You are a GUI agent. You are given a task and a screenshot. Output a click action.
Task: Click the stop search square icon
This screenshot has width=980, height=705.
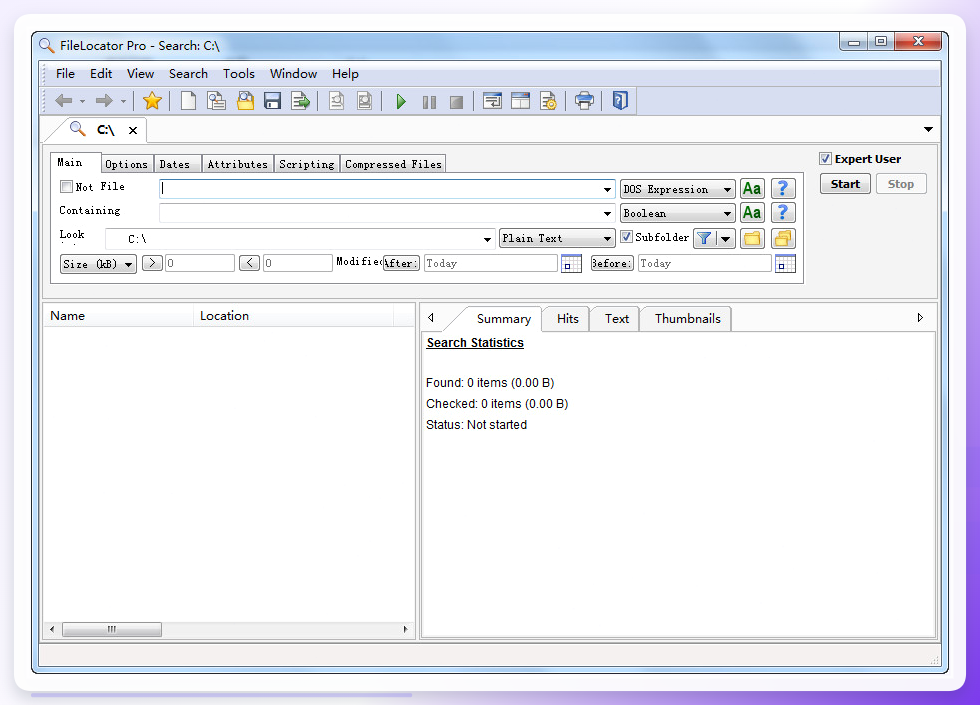pyautogui.click(x=457, y=102)
